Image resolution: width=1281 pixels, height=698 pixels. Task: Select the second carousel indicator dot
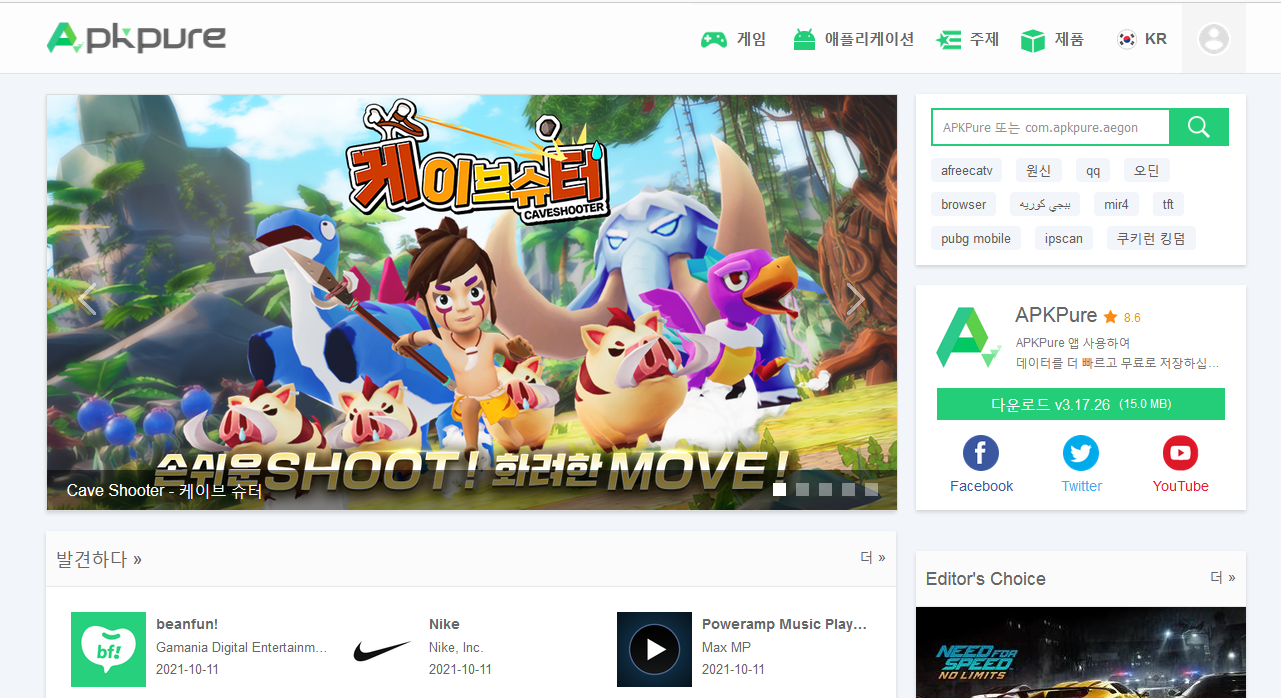pyautogui.click(x=802, y=490)
